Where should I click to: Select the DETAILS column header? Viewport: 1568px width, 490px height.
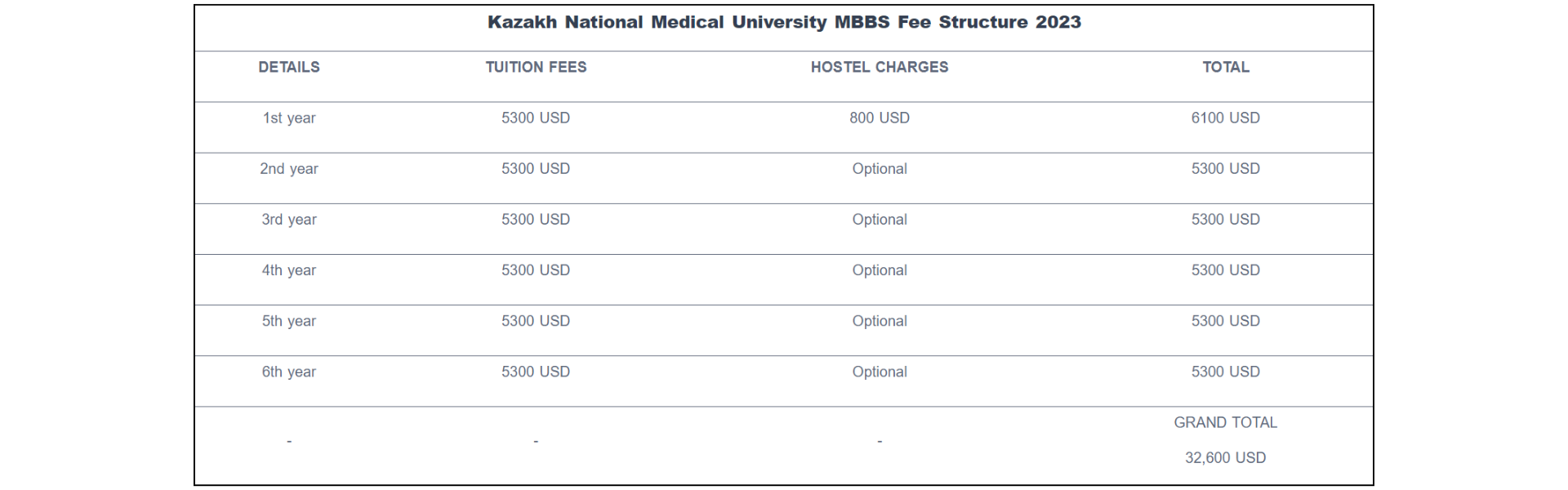pos(289,67)
